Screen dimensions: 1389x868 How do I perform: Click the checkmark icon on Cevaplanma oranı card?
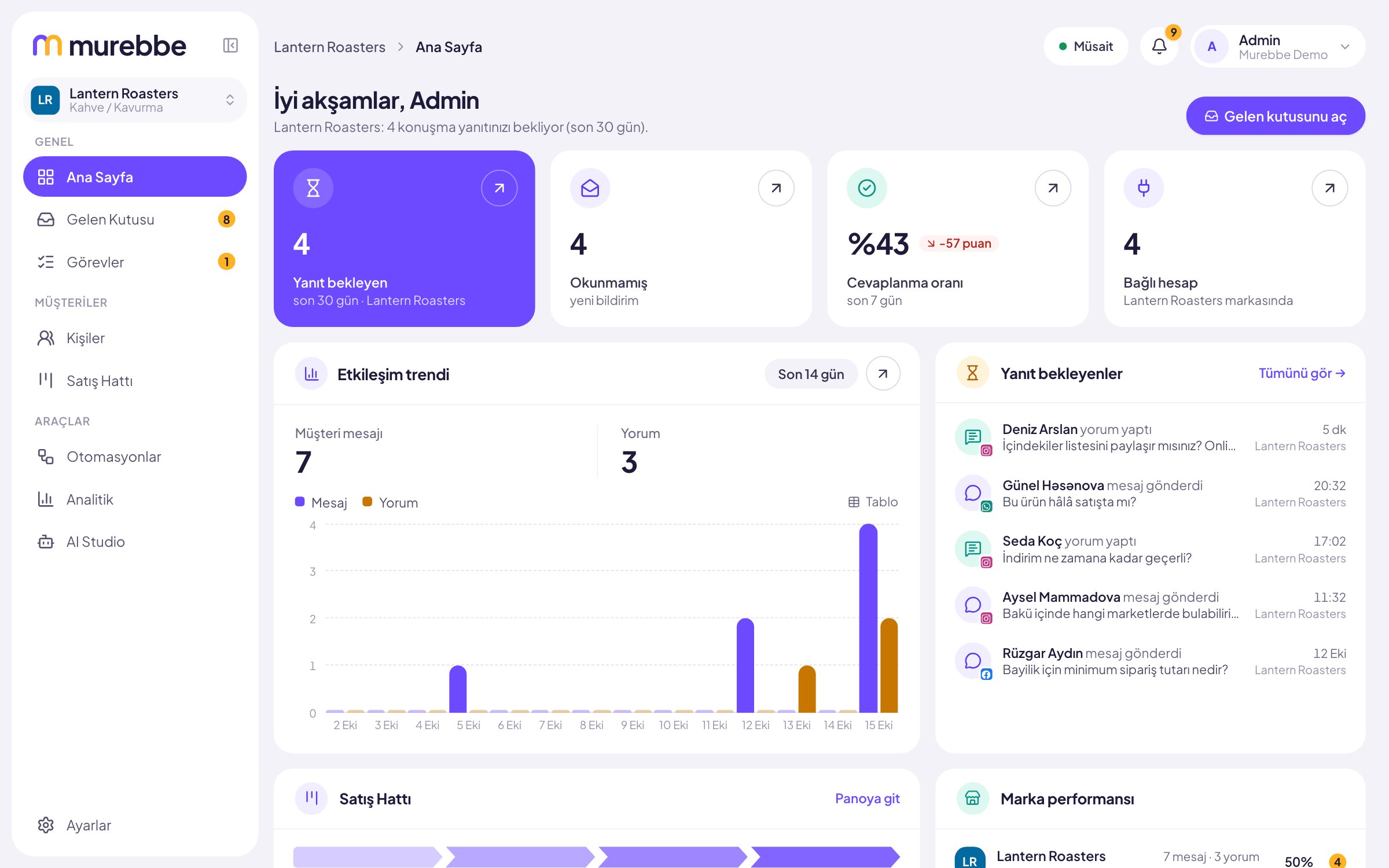pos(866,188)
